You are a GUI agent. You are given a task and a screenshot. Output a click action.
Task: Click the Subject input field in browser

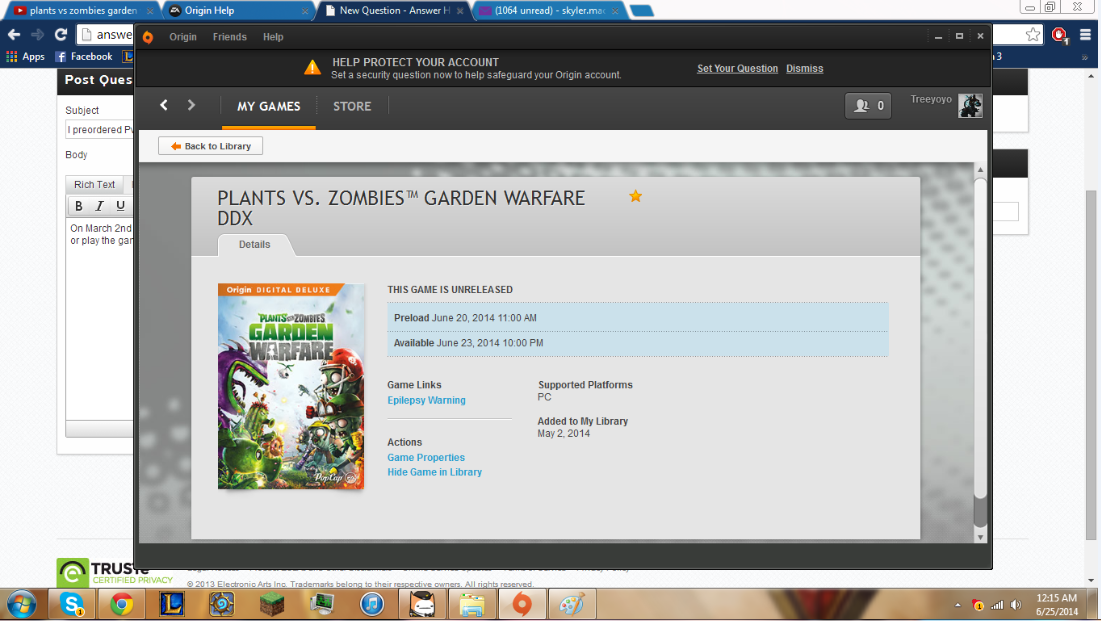99,129
